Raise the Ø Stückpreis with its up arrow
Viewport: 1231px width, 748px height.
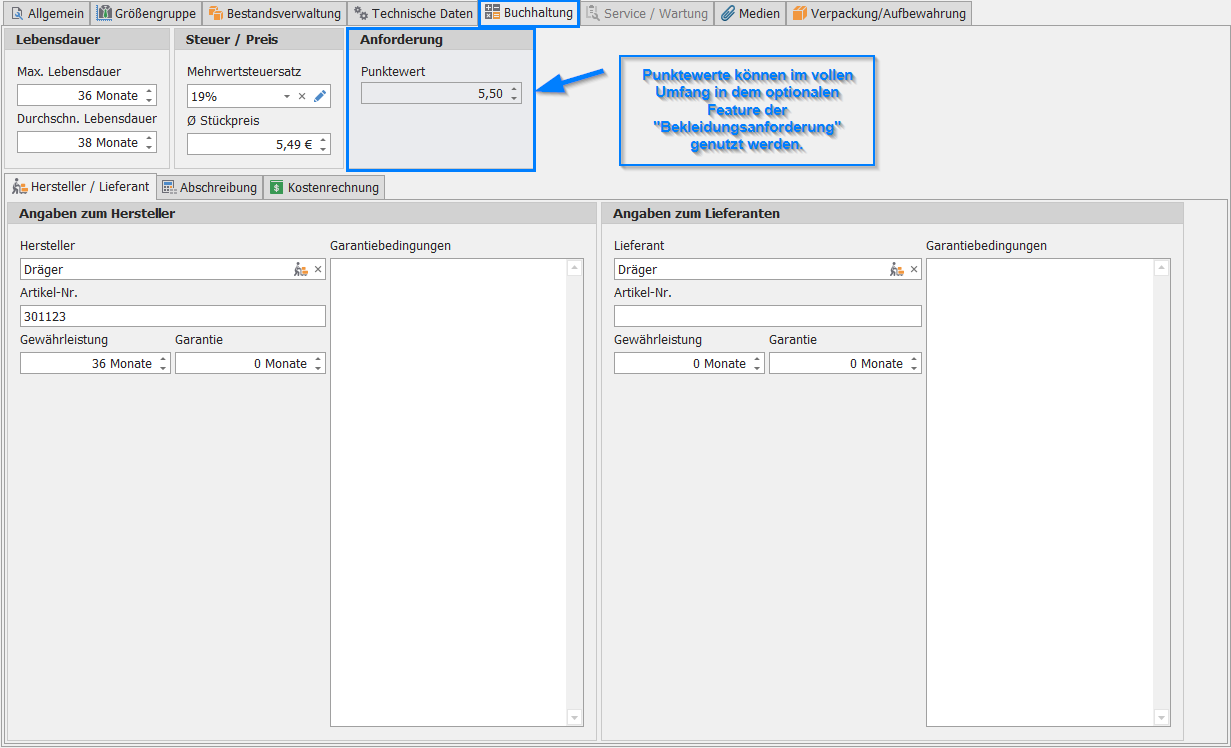point(323,140)
